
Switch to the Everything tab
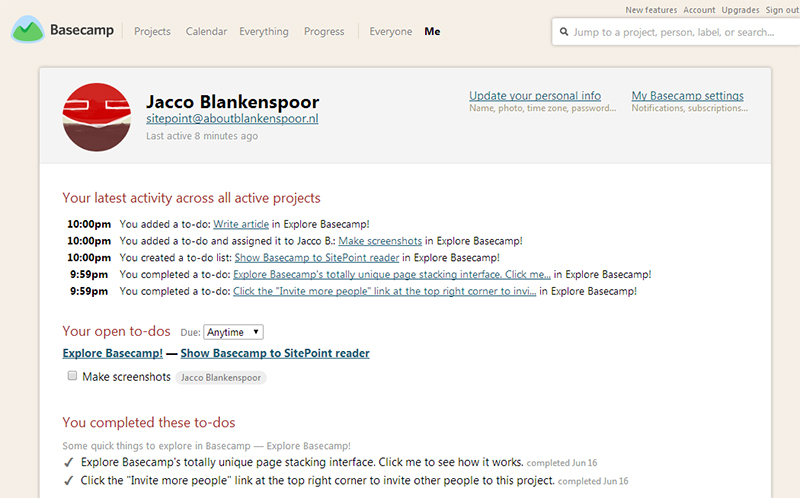[x=263, y=32]
